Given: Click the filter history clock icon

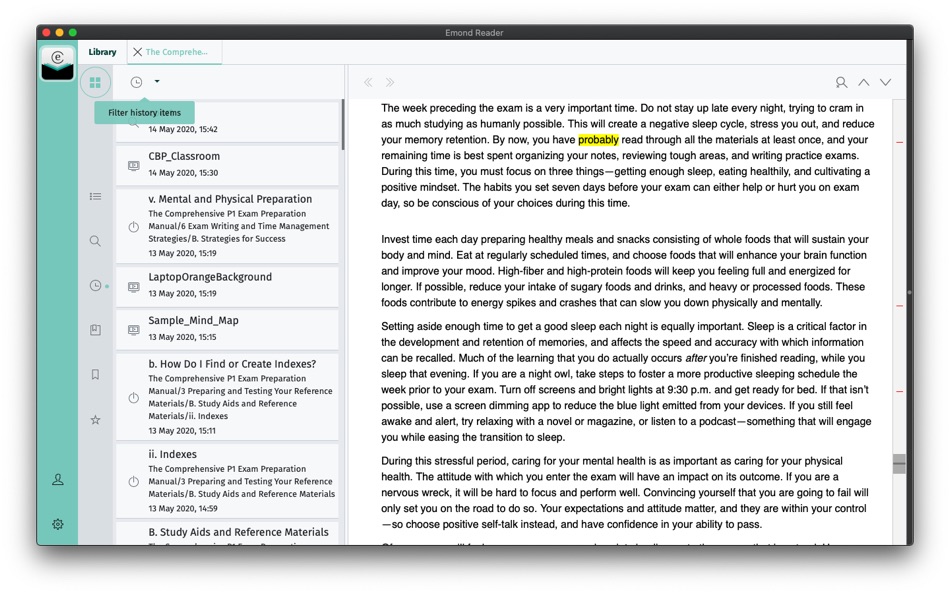Looking at the screenshot, I should (136, 82).
